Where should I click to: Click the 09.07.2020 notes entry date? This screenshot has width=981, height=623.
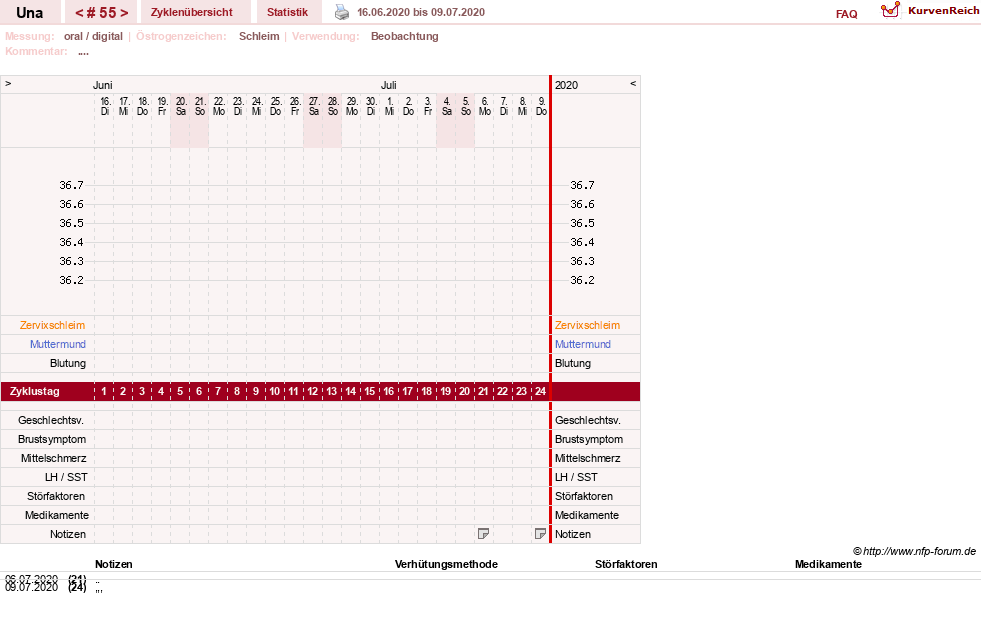tap(31, 587)
